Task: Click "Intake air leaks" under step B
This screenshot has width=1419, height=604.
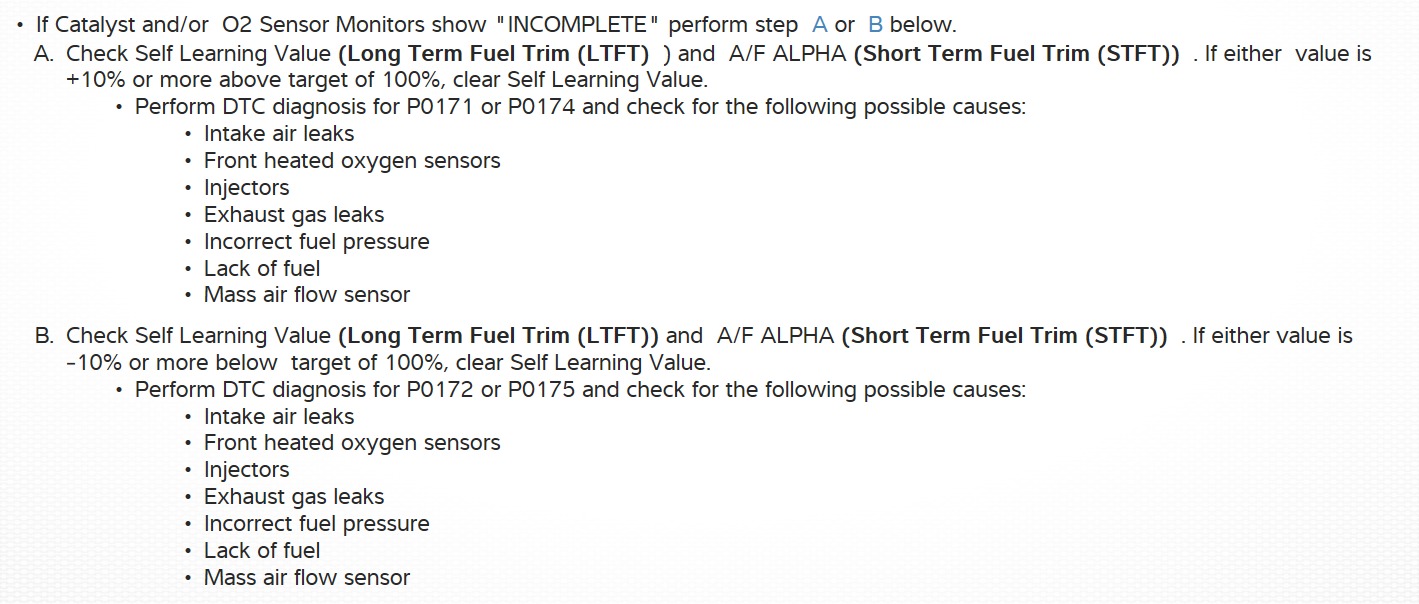Action: tap(279, 417)
